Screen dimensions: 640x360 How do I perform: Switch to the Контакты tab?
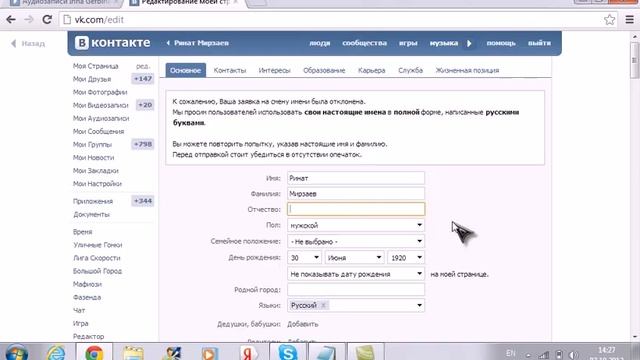click(x=230, y=70)
